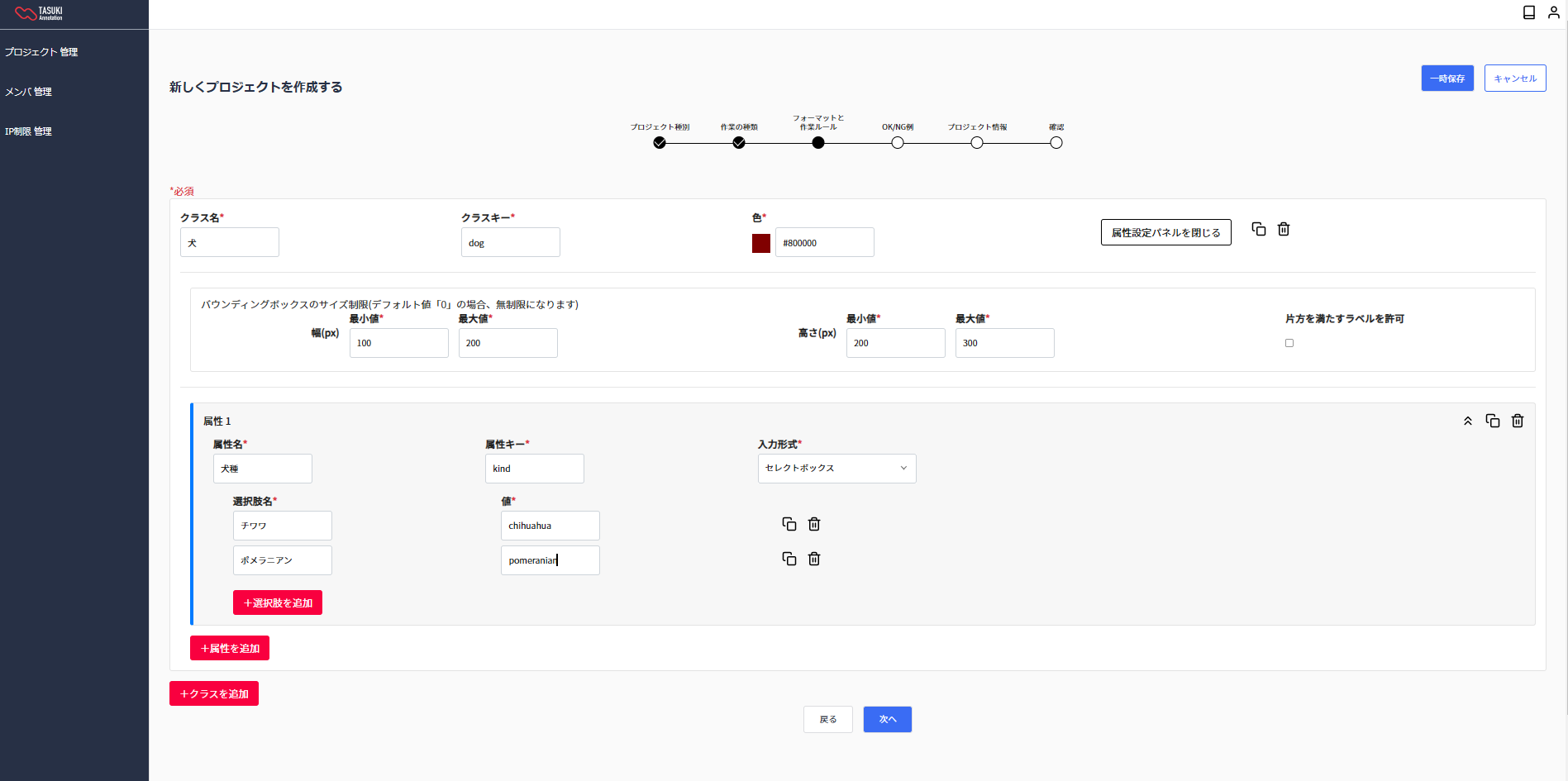The width and height of the screenshot is (1568, 781).
Task: Open メンバ 管理 in sidebar
Action: (x=28, y=92)
